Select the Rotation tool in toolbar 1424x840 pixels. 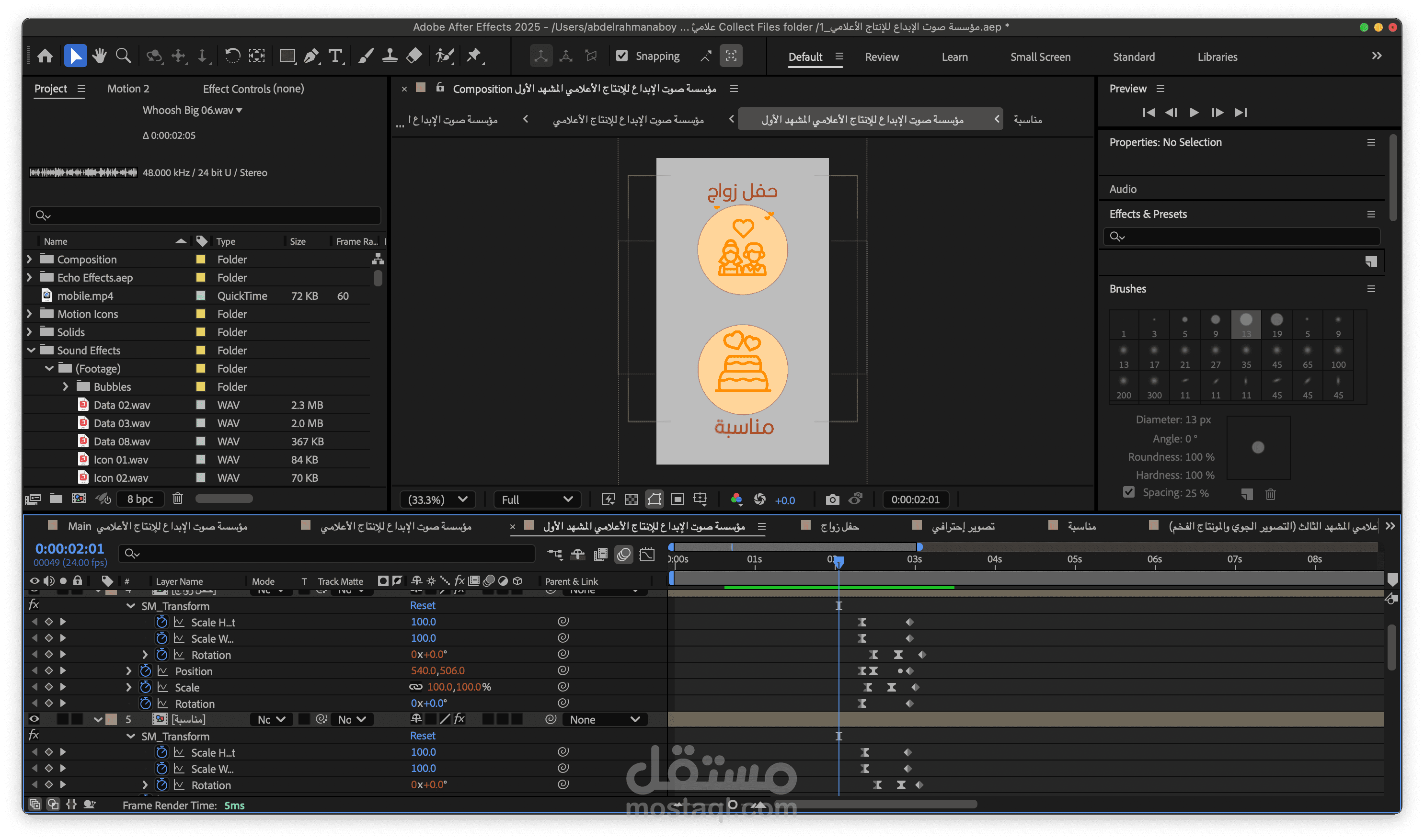click(x=233, y=56)
